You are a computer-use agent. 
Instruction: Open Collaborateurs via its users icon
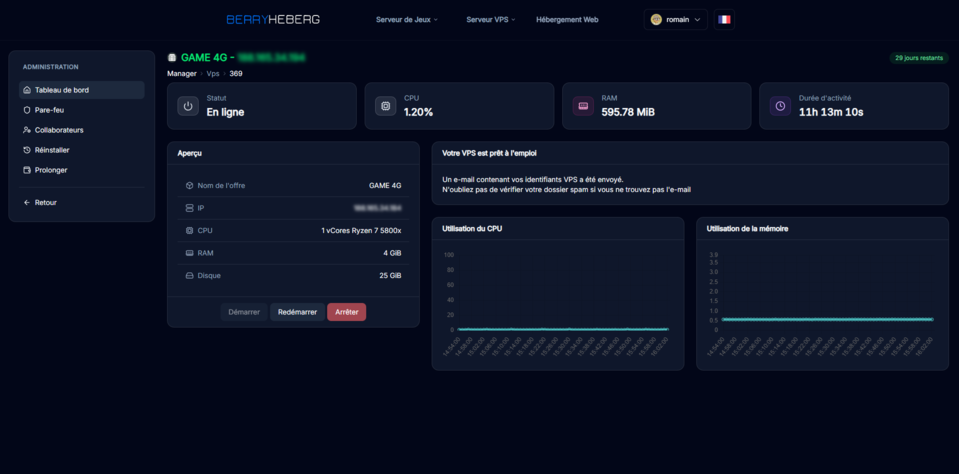coord(26,130)
